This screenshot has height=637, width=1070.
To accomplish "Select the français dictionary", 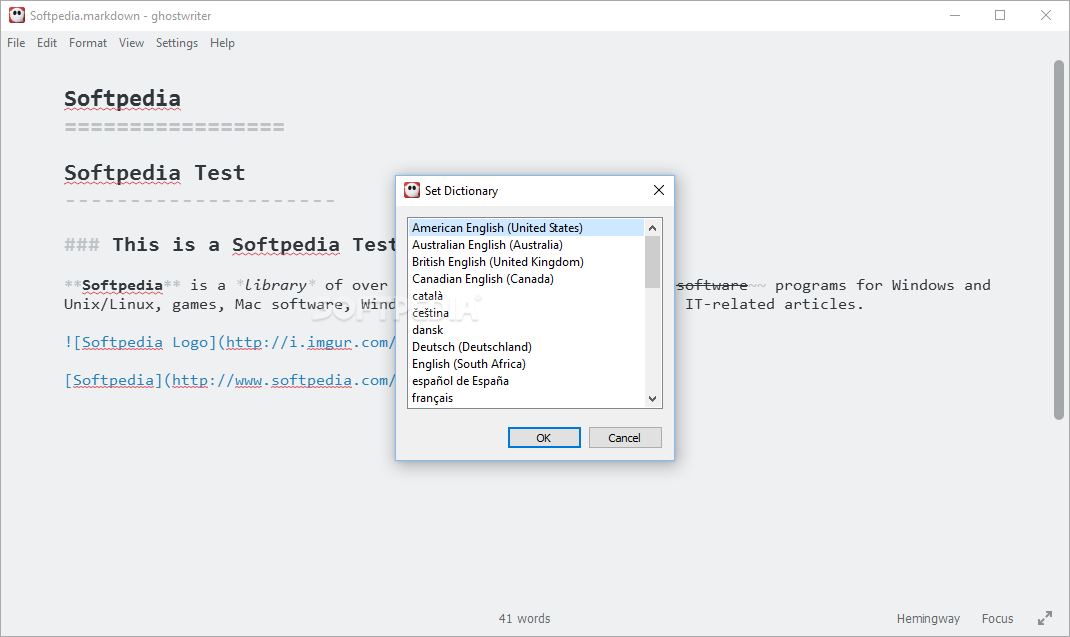I will tap(526, 398).
